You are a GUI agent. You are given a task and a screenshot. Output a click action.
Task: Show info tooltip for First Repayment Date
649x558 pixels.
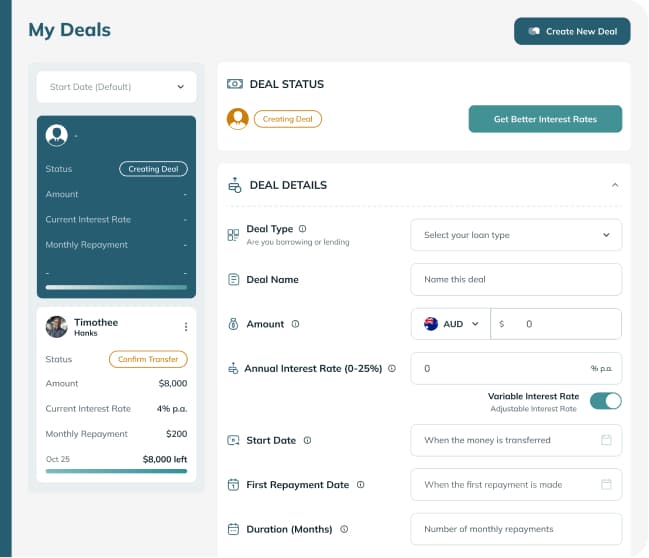[361, 484]
